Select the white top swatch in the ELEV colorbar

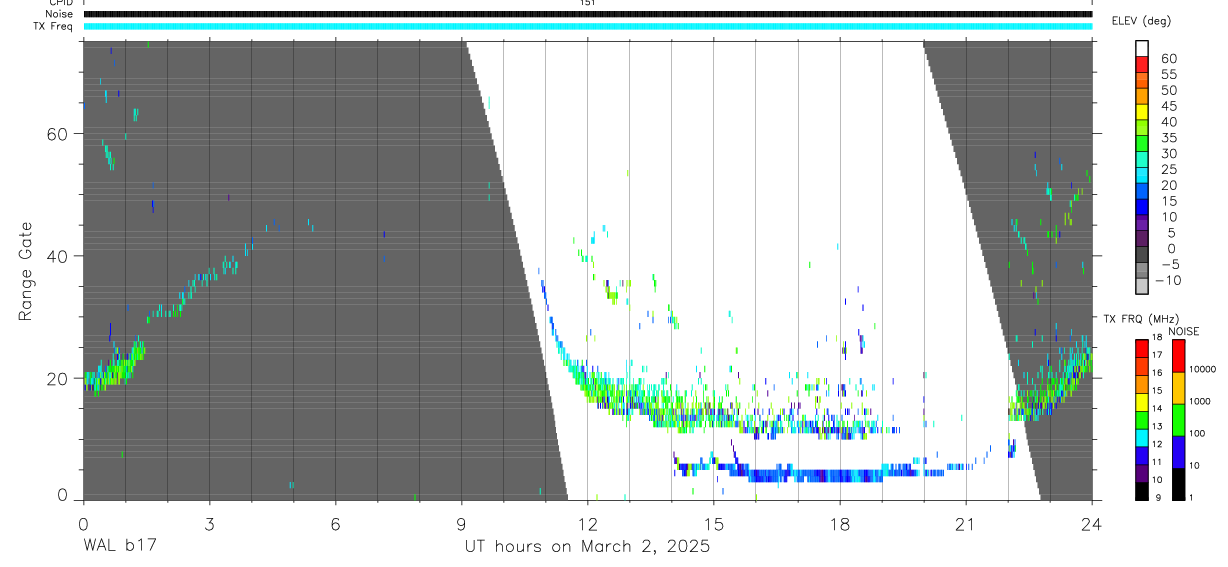[1142, 48]
